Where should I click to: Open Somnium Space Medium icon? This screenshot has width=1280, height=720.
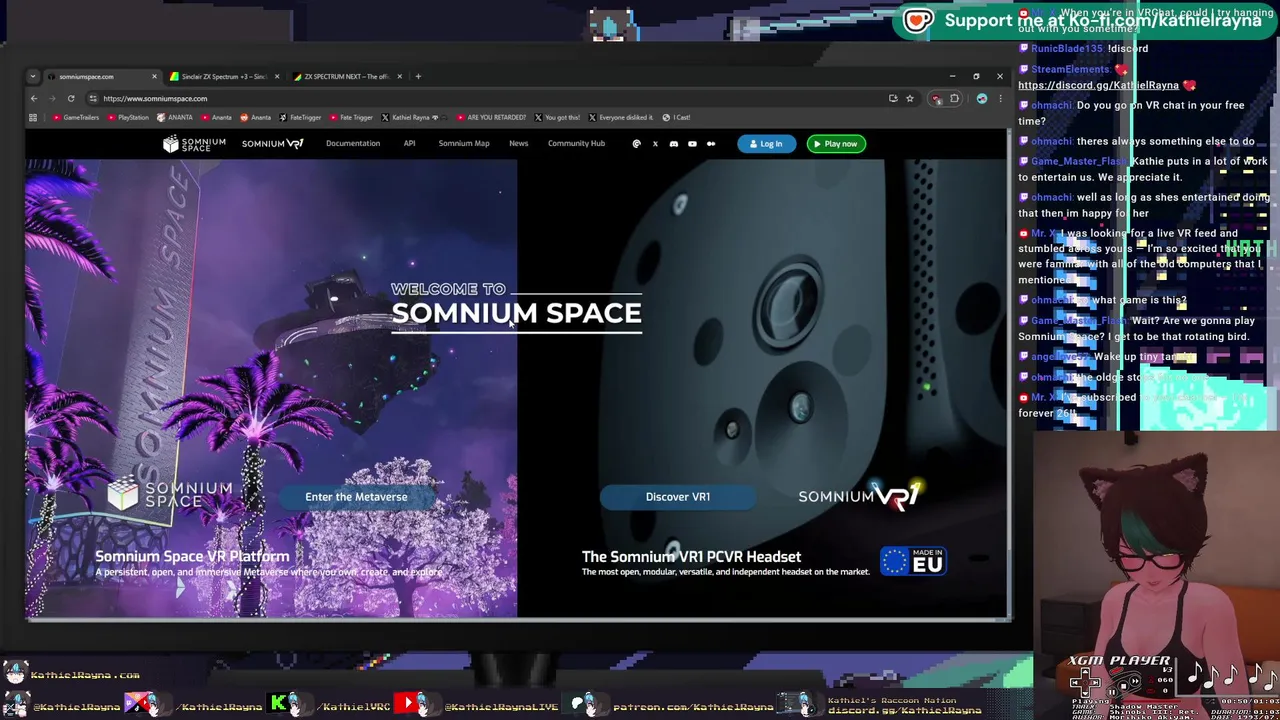711,144
